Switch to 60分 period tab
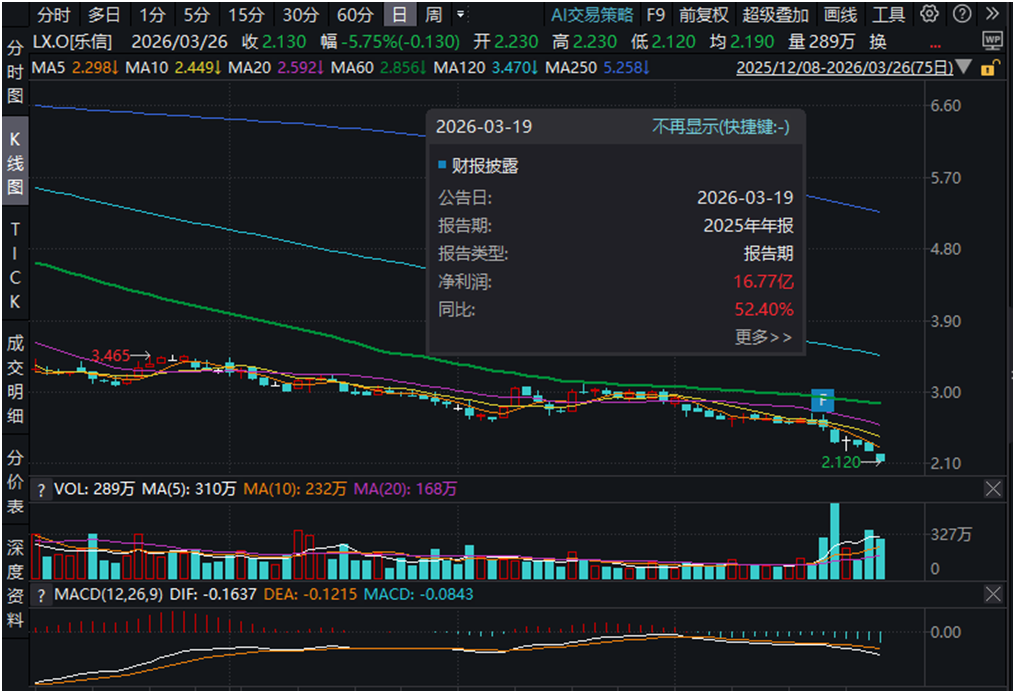The height and width of the screenshot is (693, 1015). pyautogui.click(x=354, y=14)
